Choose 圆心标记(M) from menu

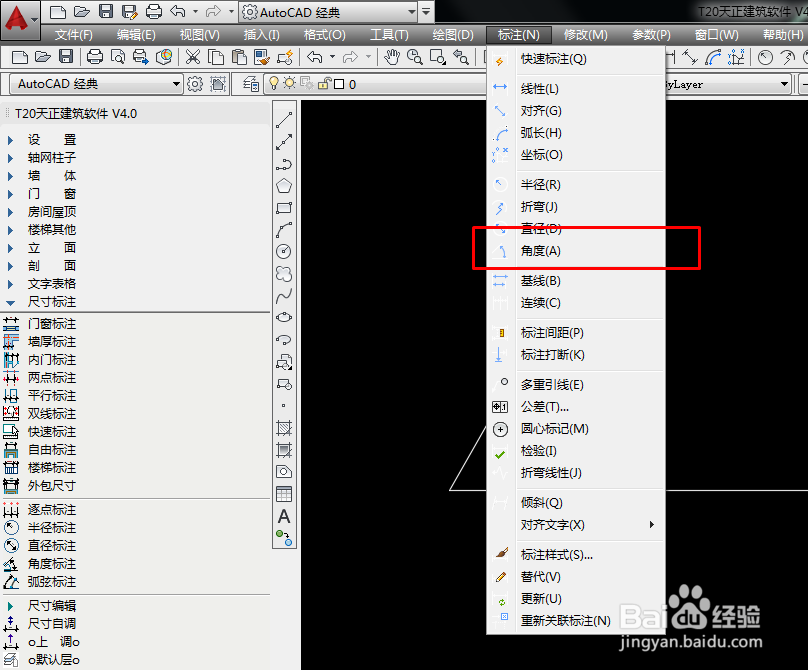pyautogui.click(x=576, y=429)
